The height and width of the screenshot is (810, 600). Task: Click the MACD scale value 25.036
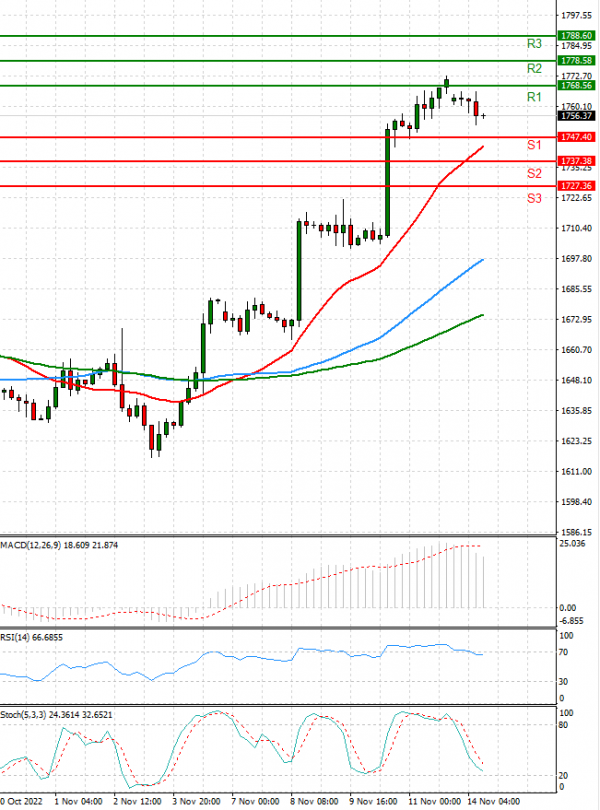[x=572, y=543]
